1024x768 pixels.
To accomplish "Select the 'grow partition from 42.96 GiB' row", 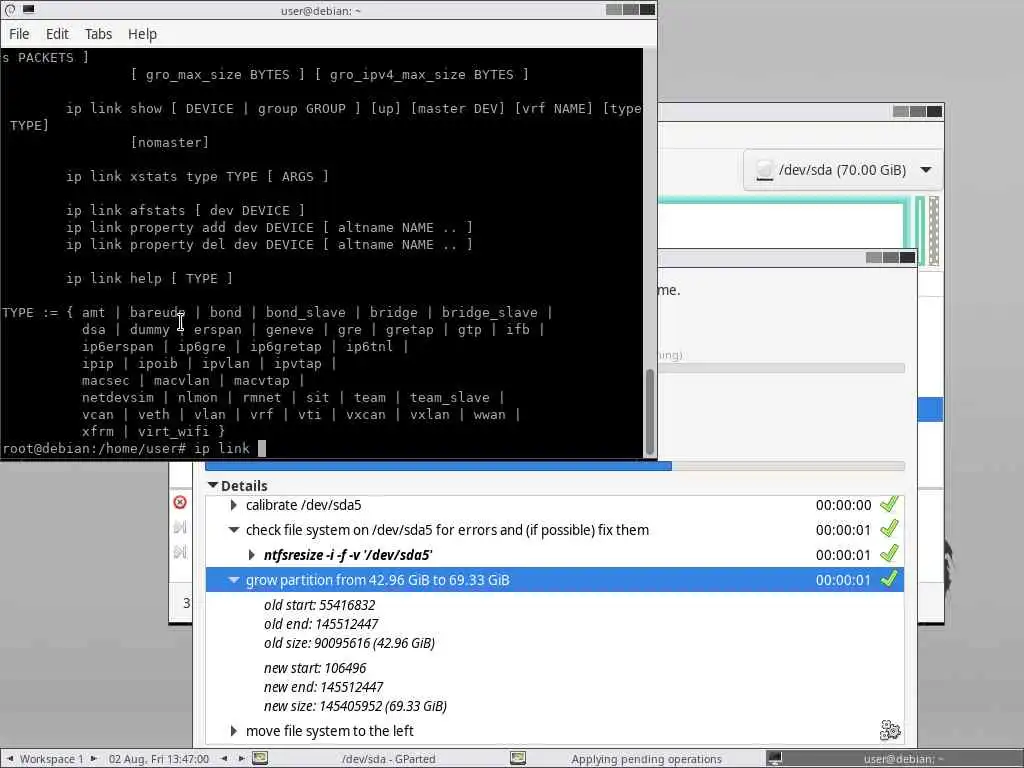I will tap(554, 580).
